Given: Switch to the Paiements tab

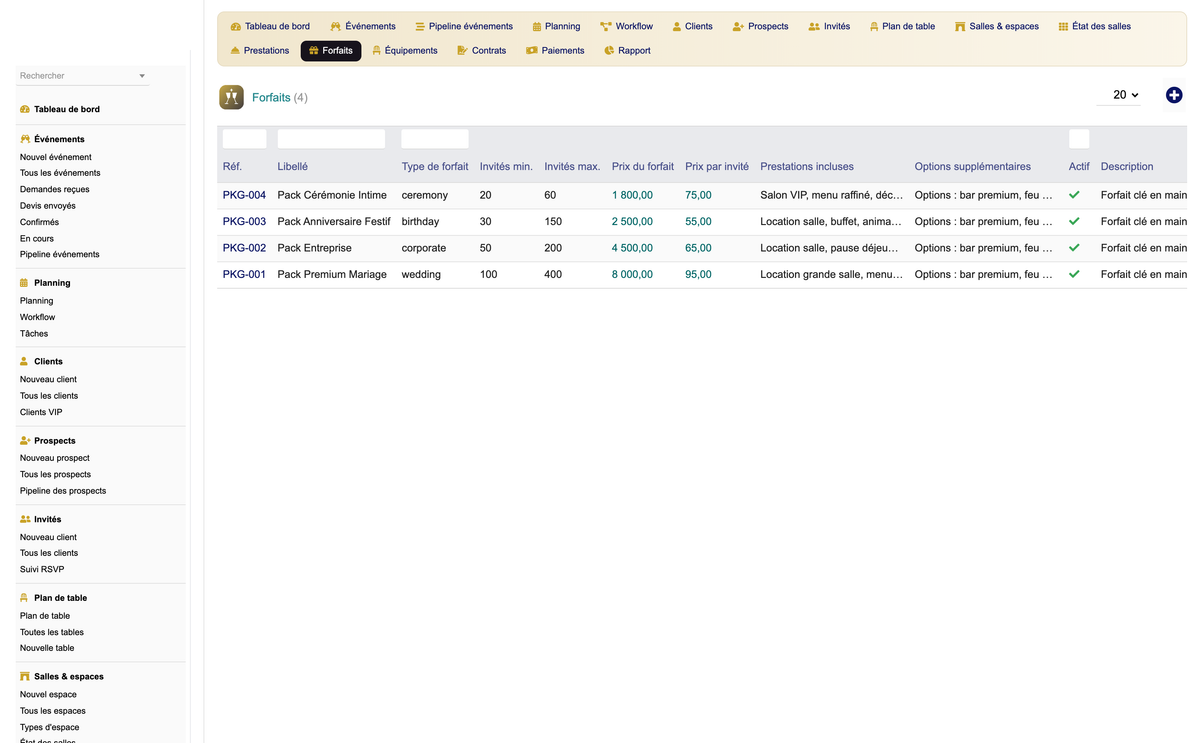Looking at the screenshot, I should (555, 50).
